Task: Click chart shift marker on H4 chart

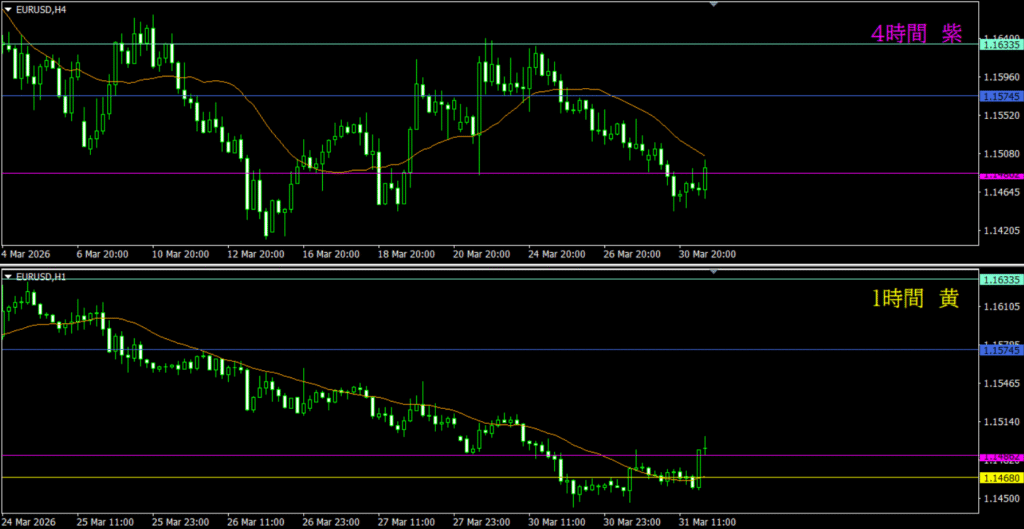Action: click(713, 5)
